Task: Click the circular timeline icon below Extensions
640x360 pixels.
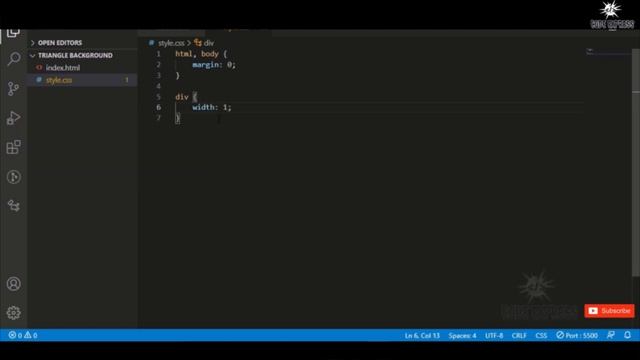Action: point(13,177)
